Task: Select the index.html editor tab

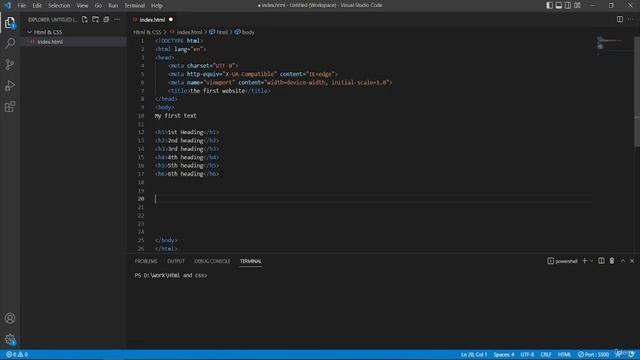Action: coord(152,19)
